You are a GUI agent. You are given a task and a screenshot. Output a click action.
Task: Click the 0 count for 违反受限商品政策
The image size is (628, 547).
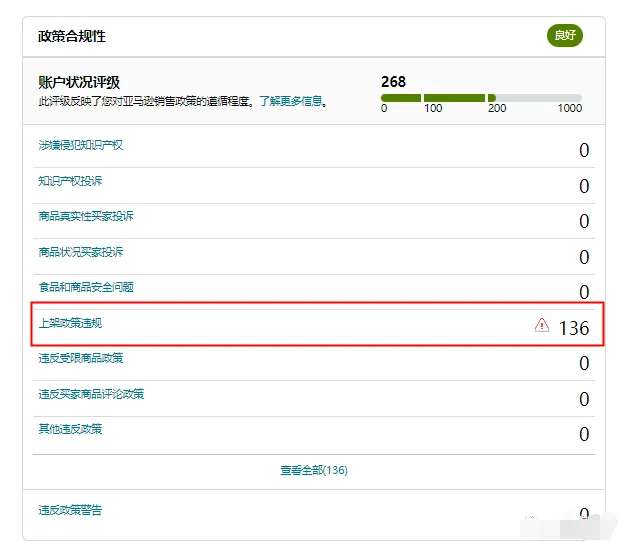pyautogui.click(x=584, y=363)
